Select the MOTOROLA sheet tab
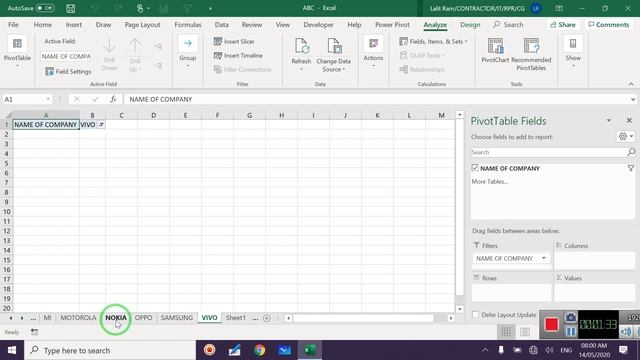This screenshot has height=360, width=640. 78,318
